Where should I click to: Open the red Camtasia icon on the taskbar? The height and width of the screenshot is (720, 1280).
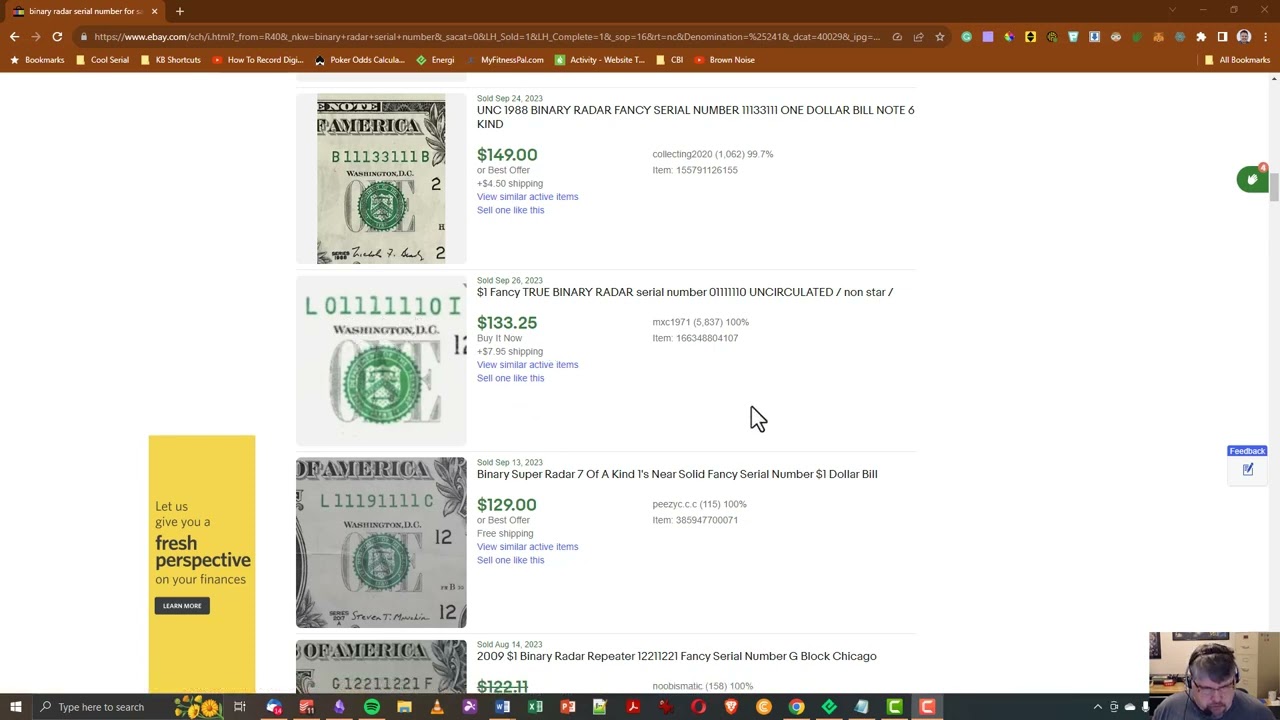tap(927, 707)
